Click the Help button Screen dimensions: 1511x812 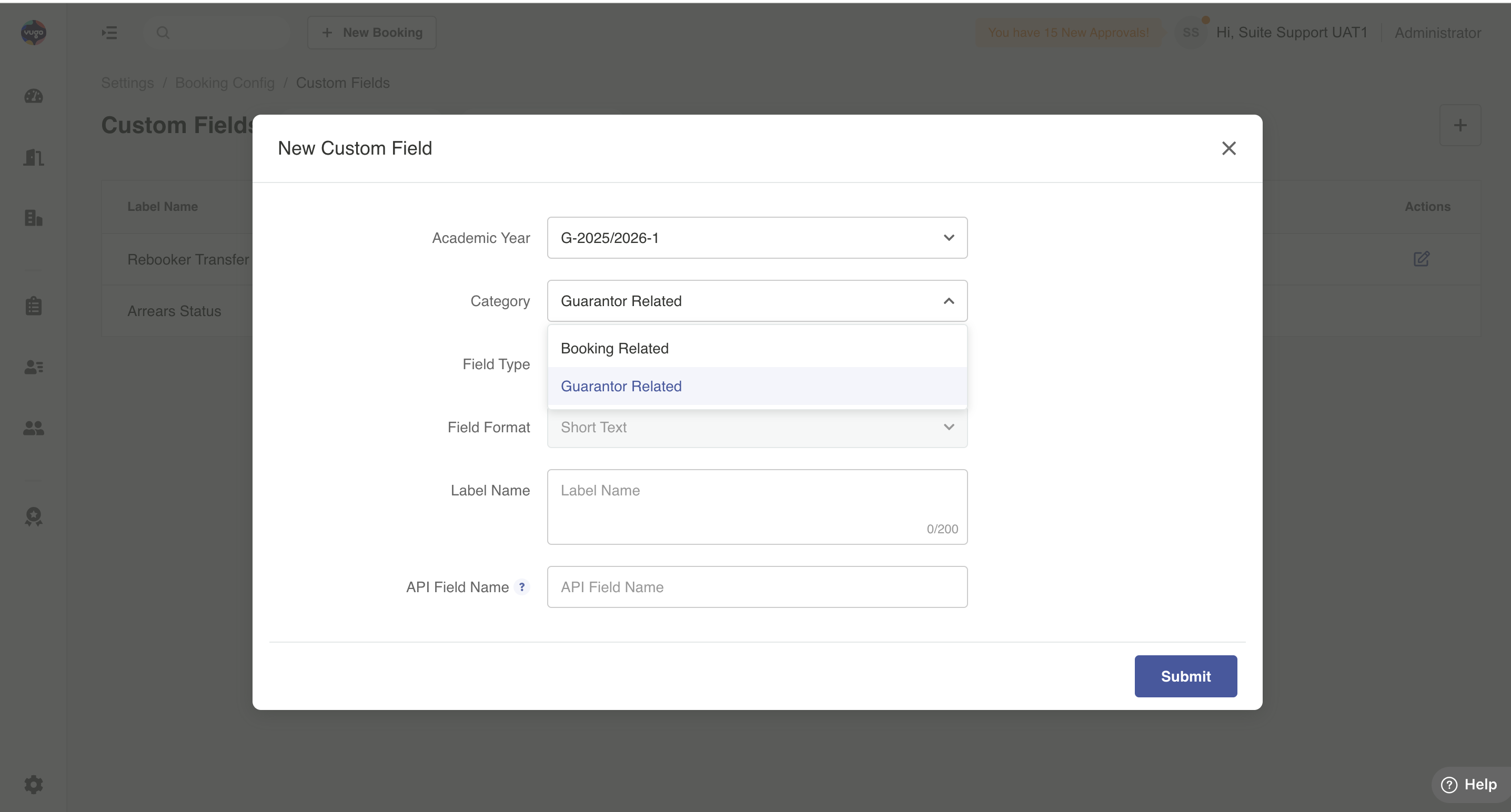pos(1469,785)
